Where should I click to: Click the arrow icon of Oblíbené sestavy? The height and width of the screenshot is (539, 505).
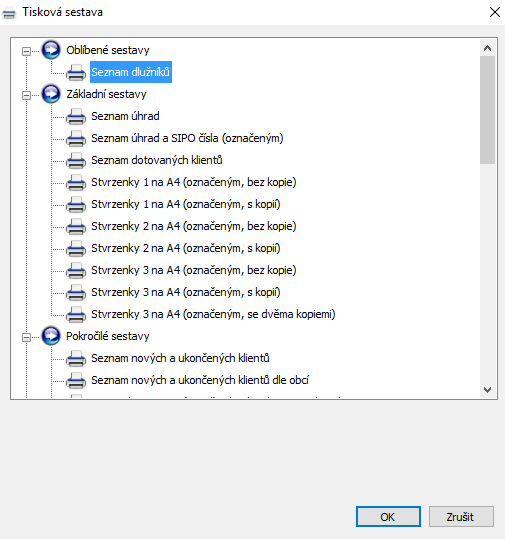pos(51,50)
